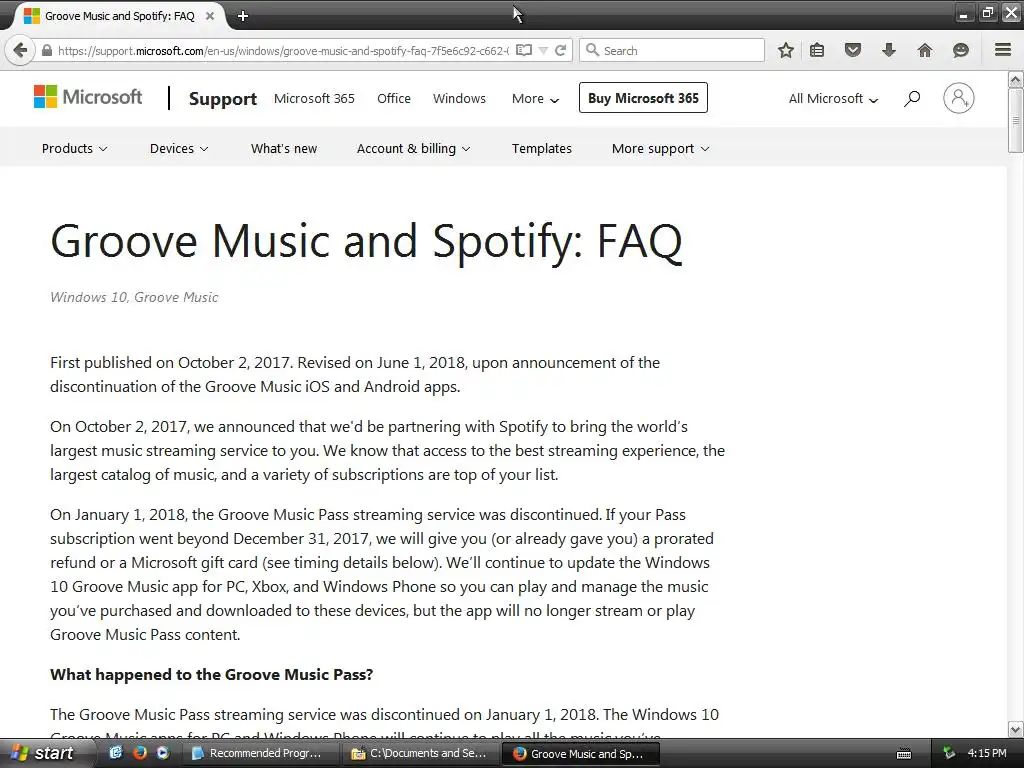Screen dimensions: 1024x768
Task: Open the Templates menu item
Action: 542,149
